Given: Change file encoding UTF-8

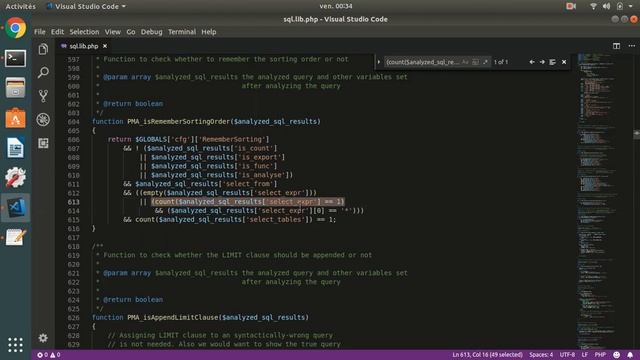Looking at the screenshot, I should (567, 355).
